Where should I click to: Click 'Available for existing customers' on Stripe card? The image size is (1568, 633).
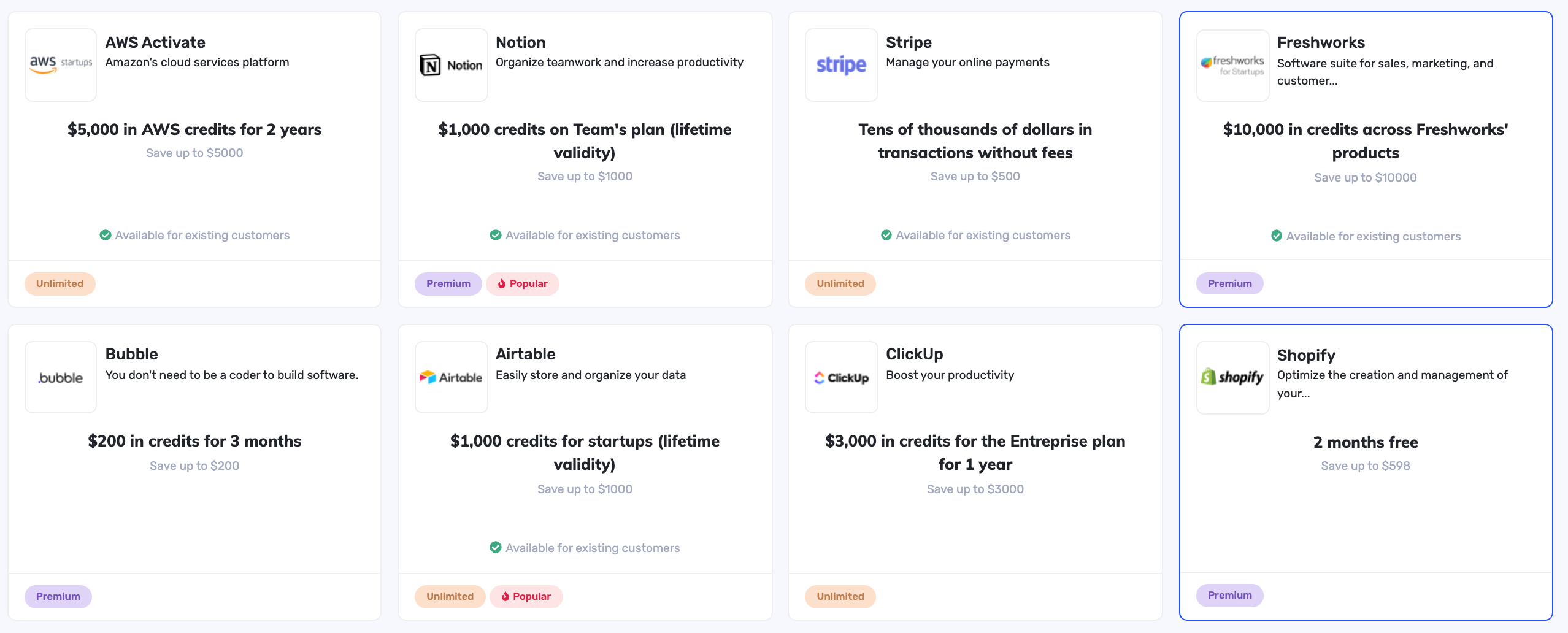[983, 235]
